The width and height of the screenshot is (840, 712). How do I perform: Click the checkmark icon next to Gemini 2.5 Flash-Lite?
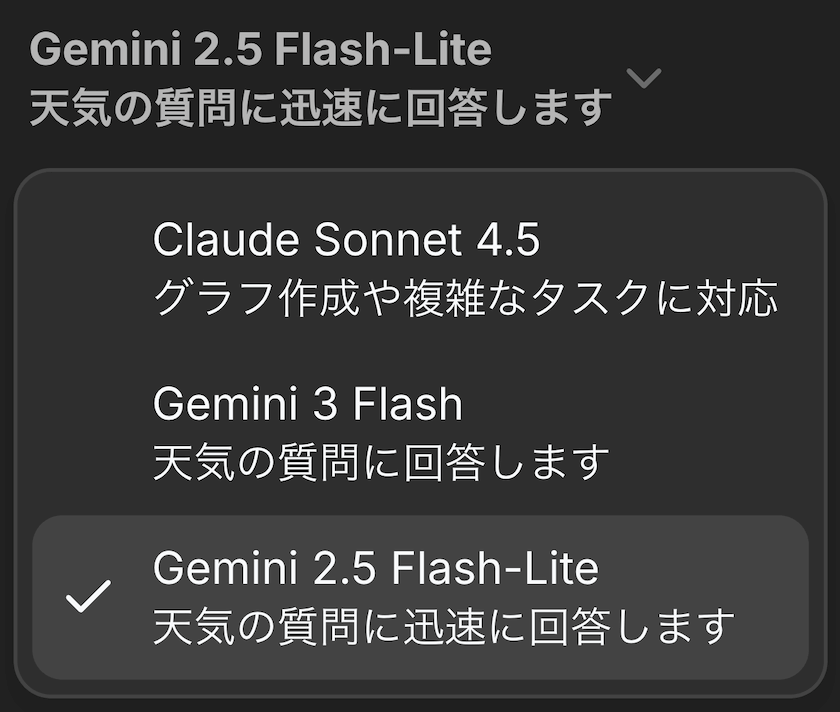click(88, 598)
